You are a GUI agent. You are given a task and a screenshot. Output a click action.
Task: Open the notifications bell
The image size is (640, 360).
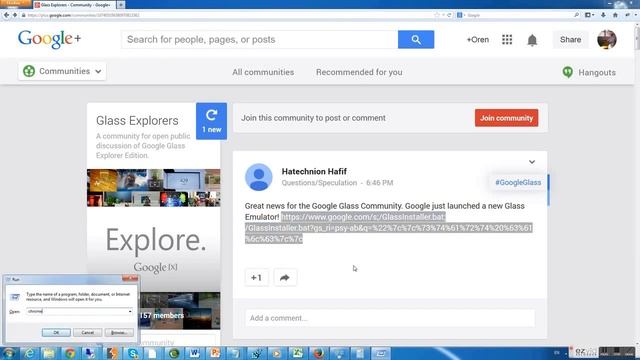[532, 40]
